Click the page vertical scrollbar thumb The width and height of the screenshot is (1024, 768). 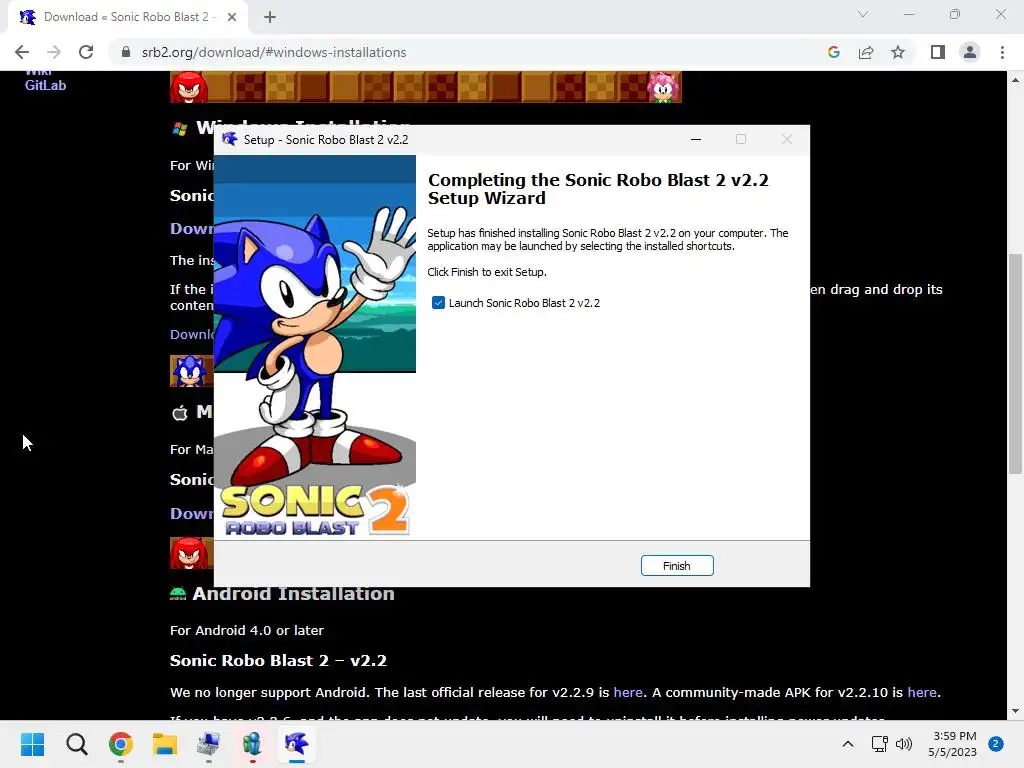1016,364
